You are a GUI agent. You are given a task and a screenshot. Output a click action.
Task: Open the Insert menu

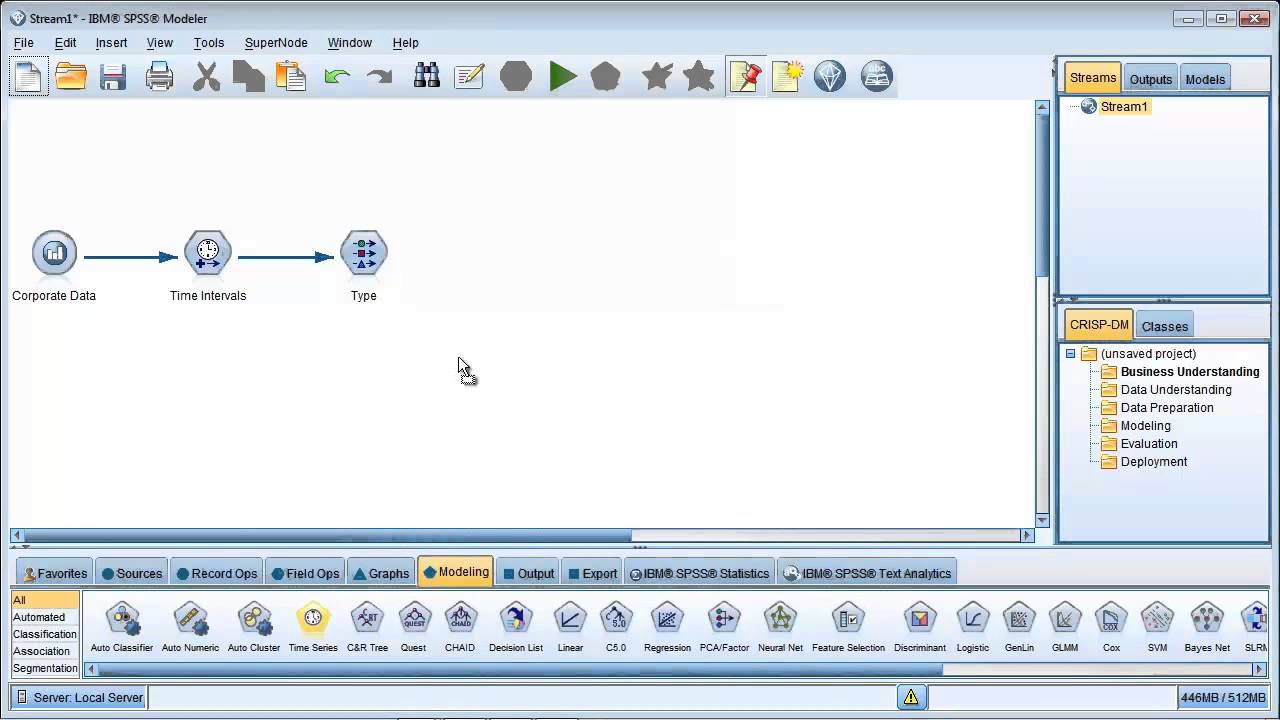pos(111,43)
